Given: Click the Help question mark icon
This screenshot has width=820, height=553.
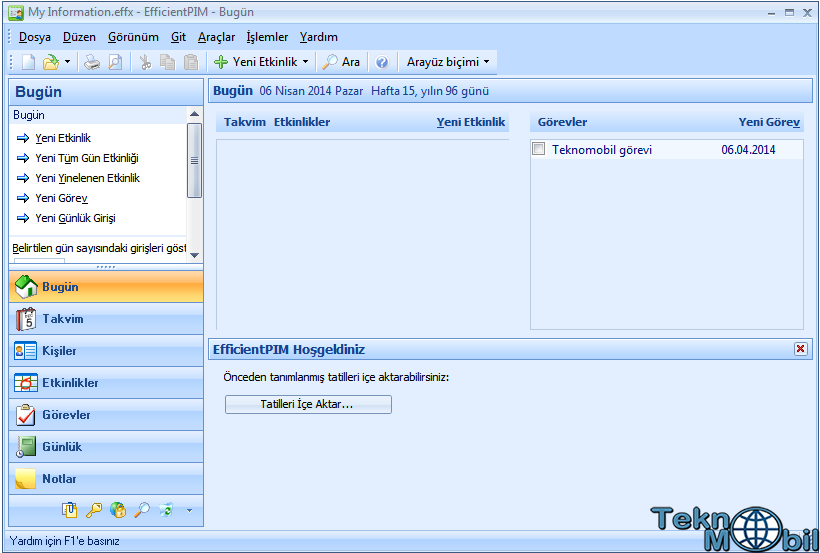Looking at the screenshot, I should (382, 62).
